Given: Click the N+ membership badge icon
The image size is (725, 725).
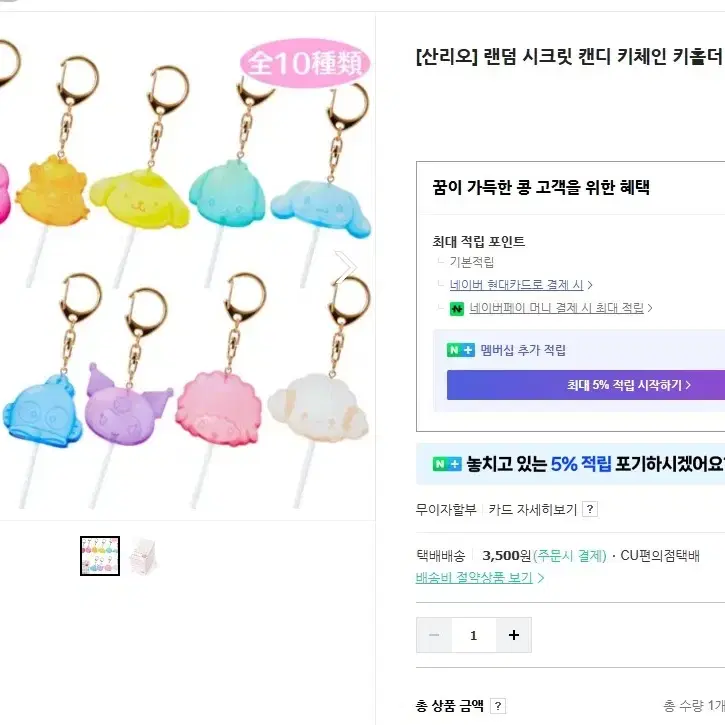Looking at the screenshot, I should click(461, 350).
